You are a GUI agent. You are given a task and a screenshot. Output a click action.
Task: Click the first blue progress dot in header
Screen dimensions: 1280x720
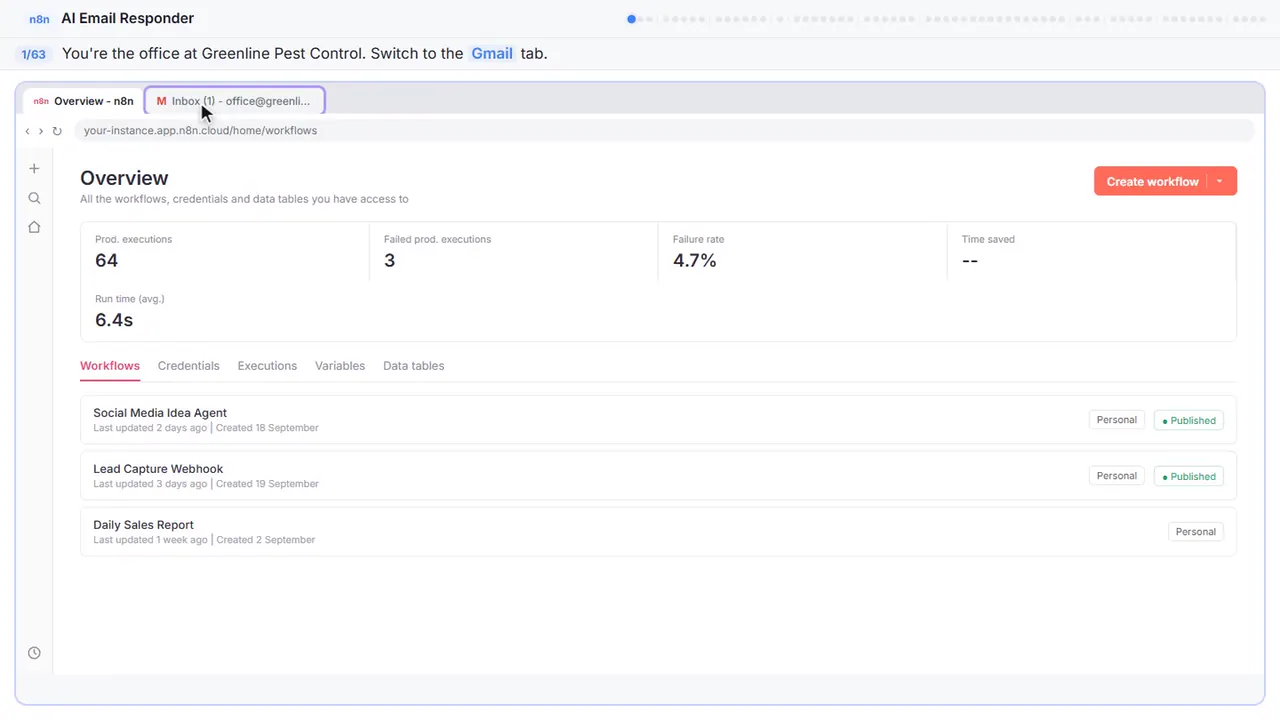pyautogui.click(x=631, y=19)
